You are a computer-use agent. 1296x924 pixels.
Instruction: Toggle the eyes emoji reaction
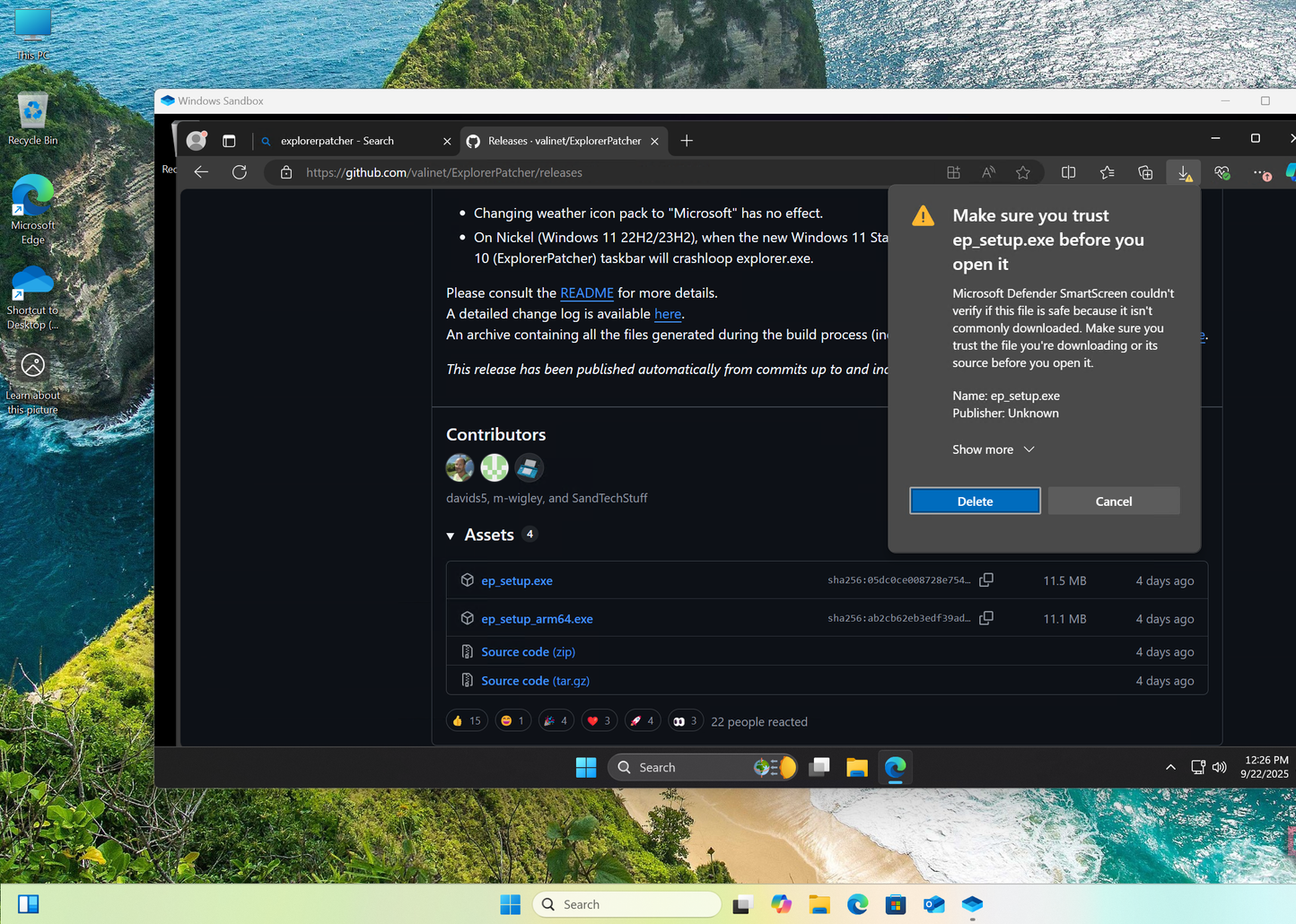coord(685,719)
